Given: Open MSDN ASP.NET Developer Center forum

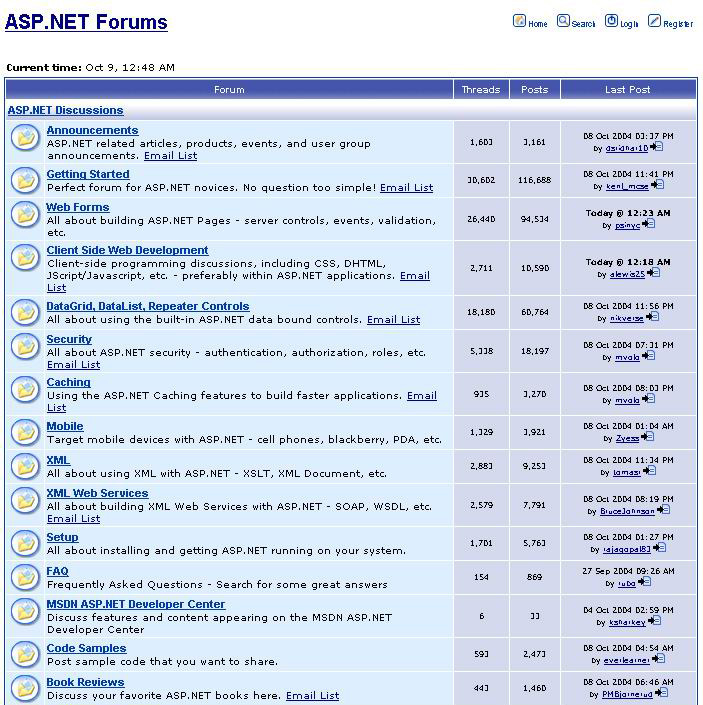Looking at the screenshot, I should point(136,604).
